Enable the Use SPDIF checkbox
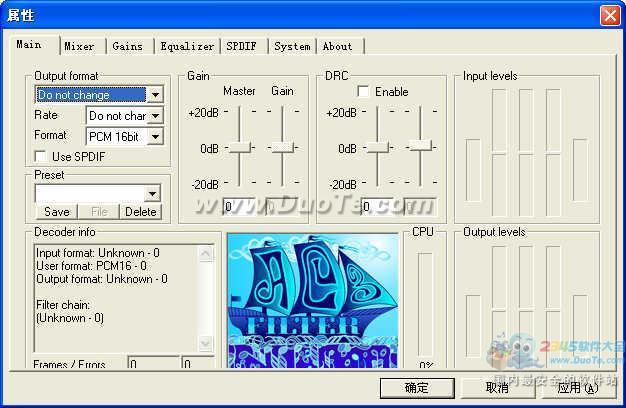 [x=41, y=156]
